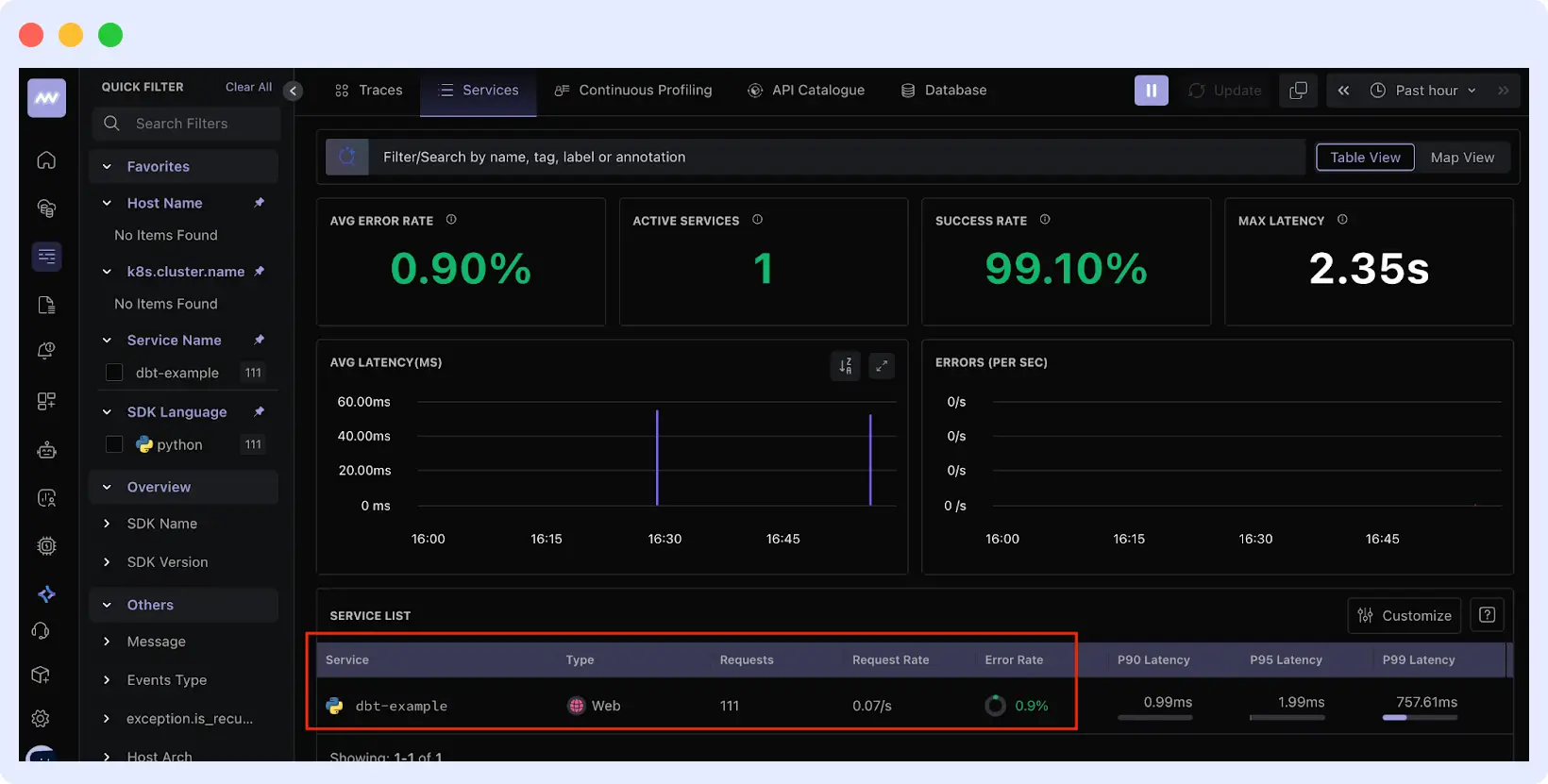Screen dimensions: 1548x784
Task: Shift time range forward with double-right arrows
Action: point(1503,91)
